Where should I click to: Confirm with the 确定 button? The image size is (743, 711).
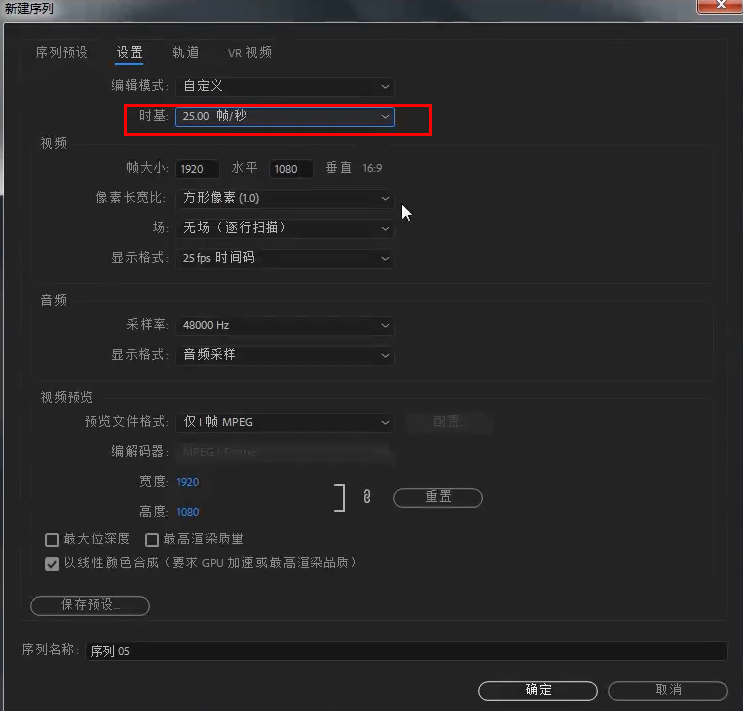tap(538, 690)
